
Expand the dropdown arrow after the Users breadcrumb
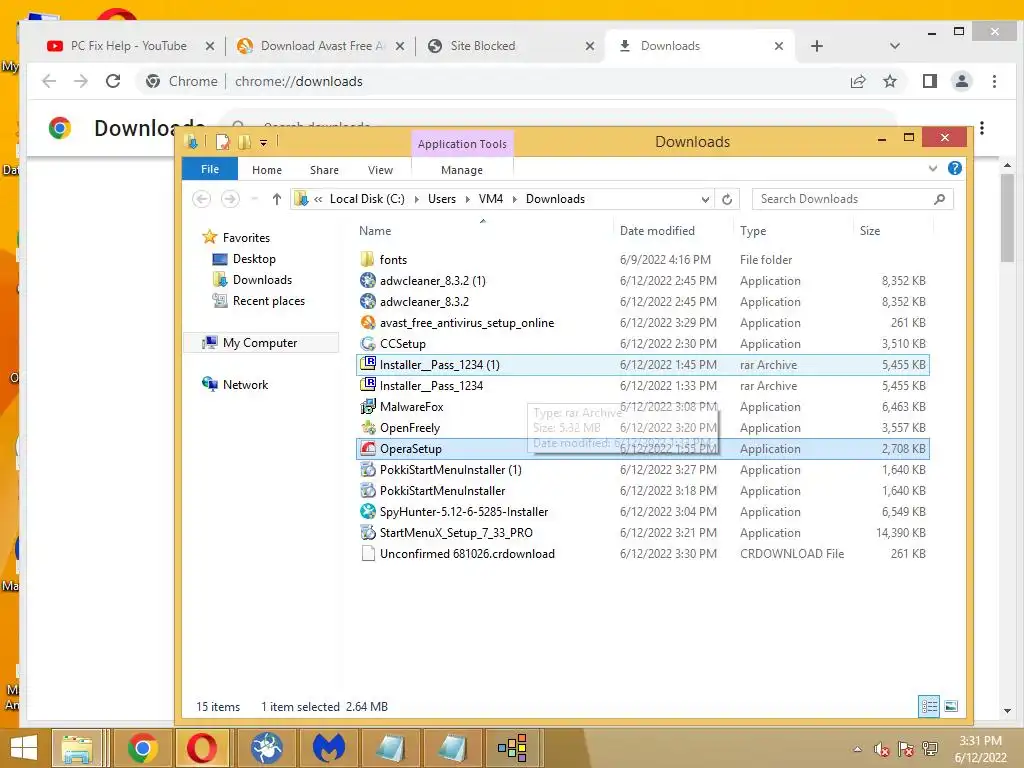pos(468,199)
